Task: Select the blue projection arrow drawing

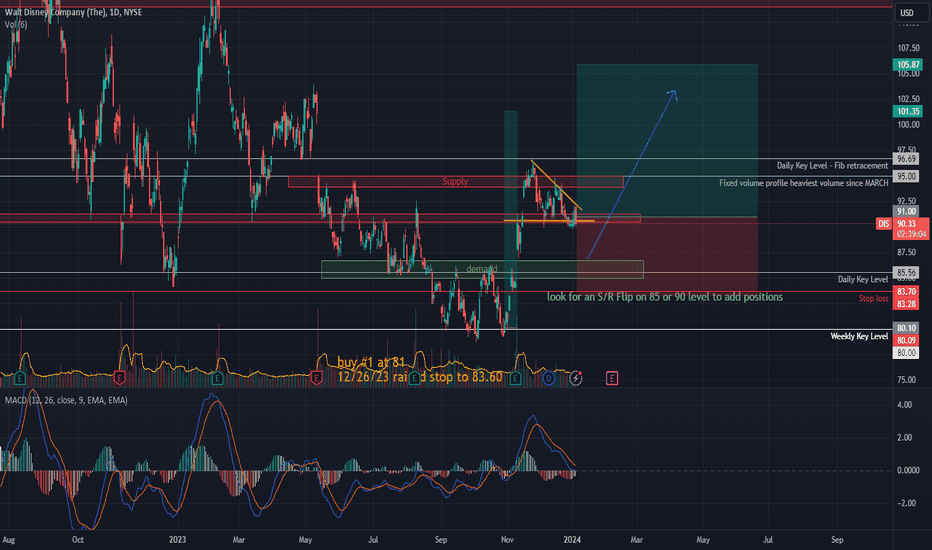Action: (632, 174)
